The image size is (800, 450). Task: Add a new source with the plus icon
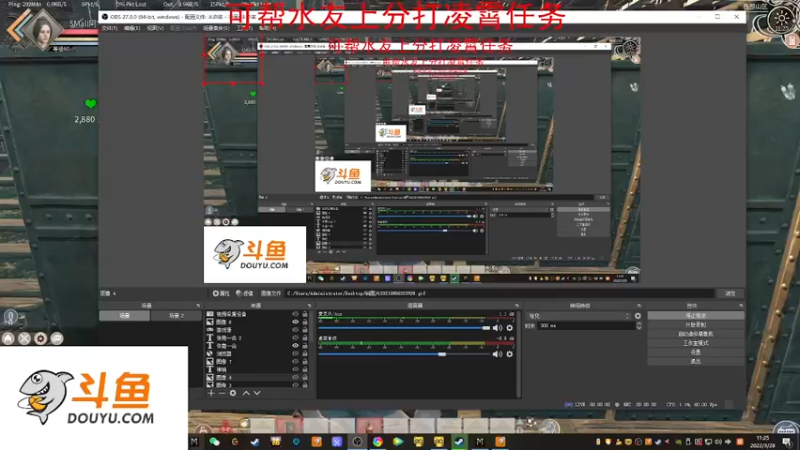(x=211, y=393)
